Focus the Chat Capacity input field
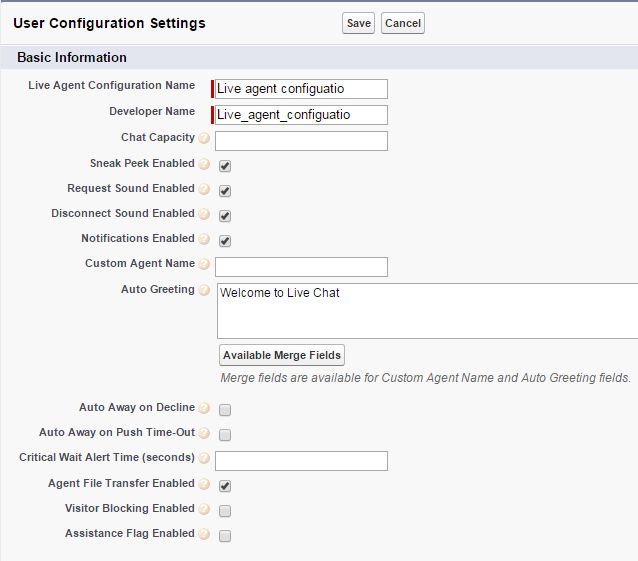This screenshot has height=561, width=638. click(x=300, y=140)
